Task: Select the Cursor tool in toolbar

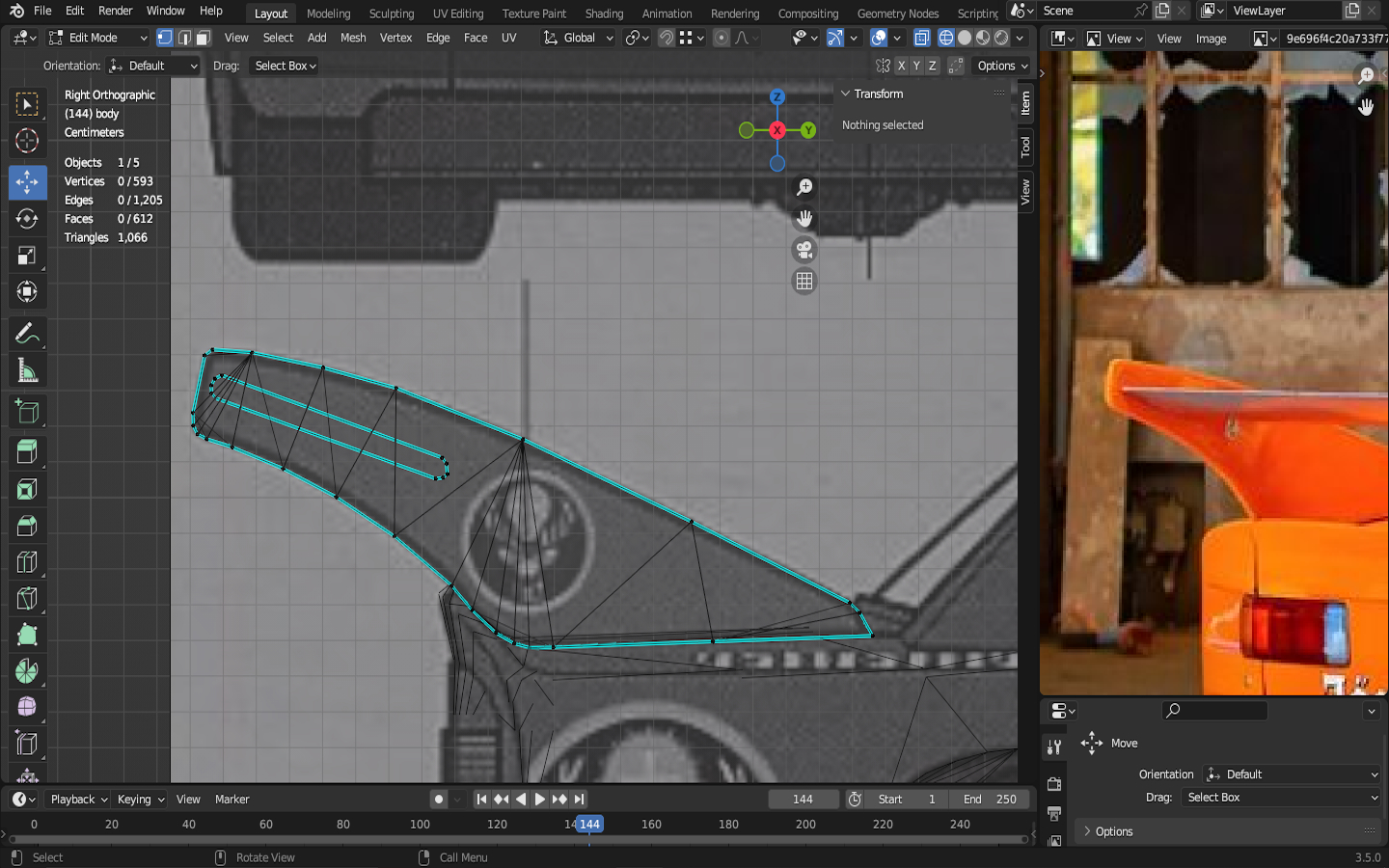Action: point(27,141)
